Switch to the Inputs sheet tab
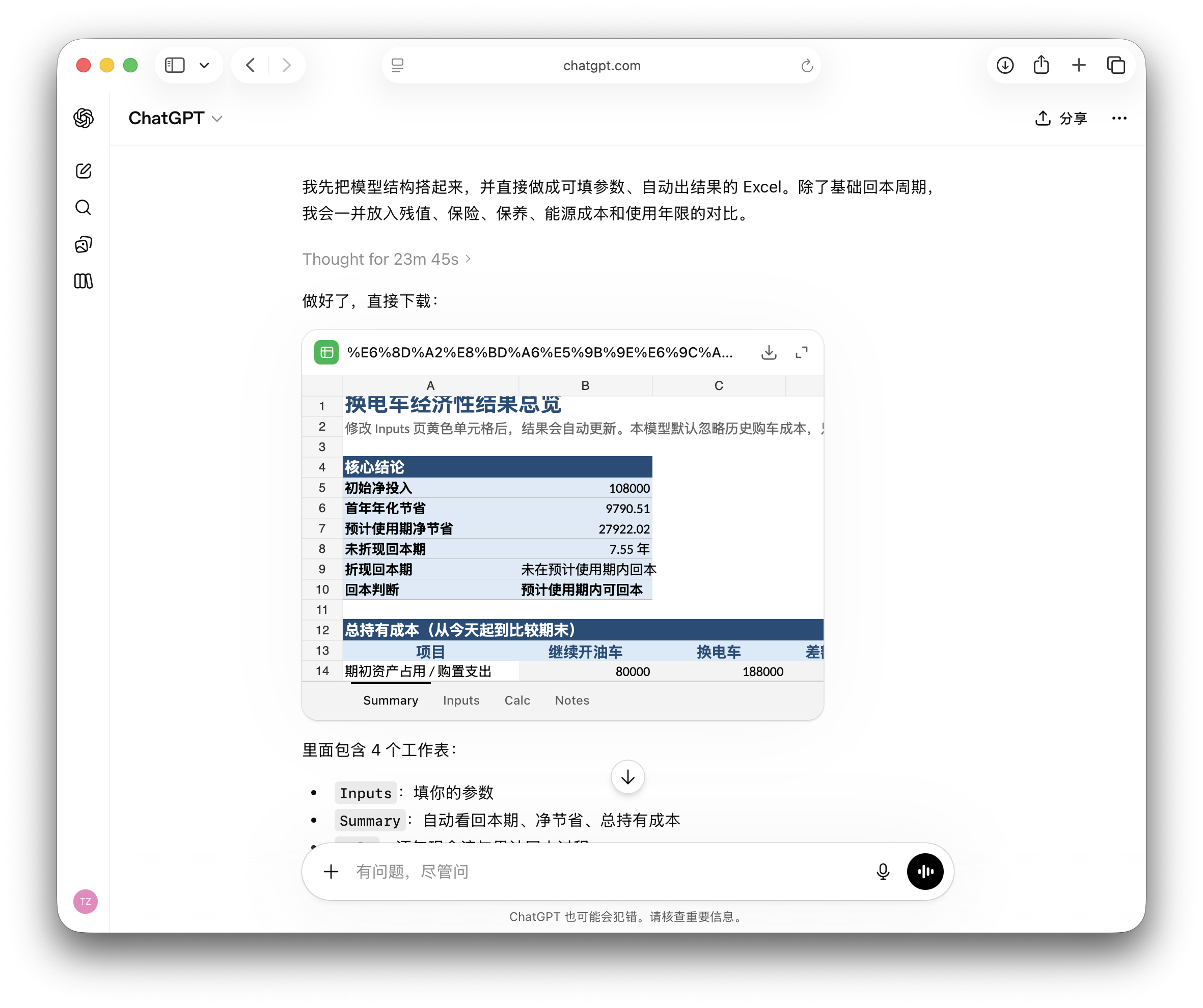 click(461, 700)
